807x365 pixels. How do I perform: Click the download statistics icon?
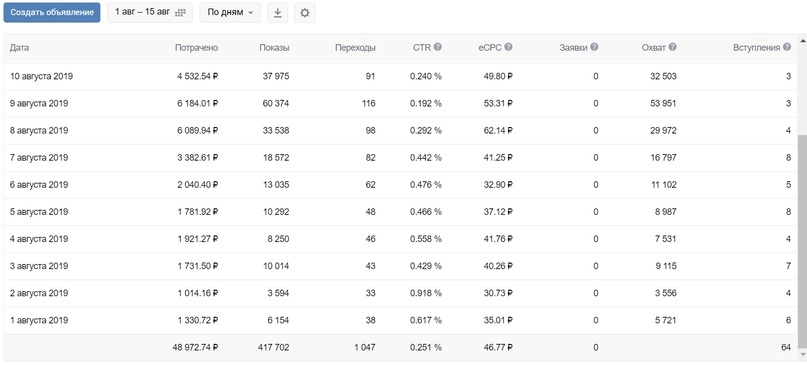[277, 13]
